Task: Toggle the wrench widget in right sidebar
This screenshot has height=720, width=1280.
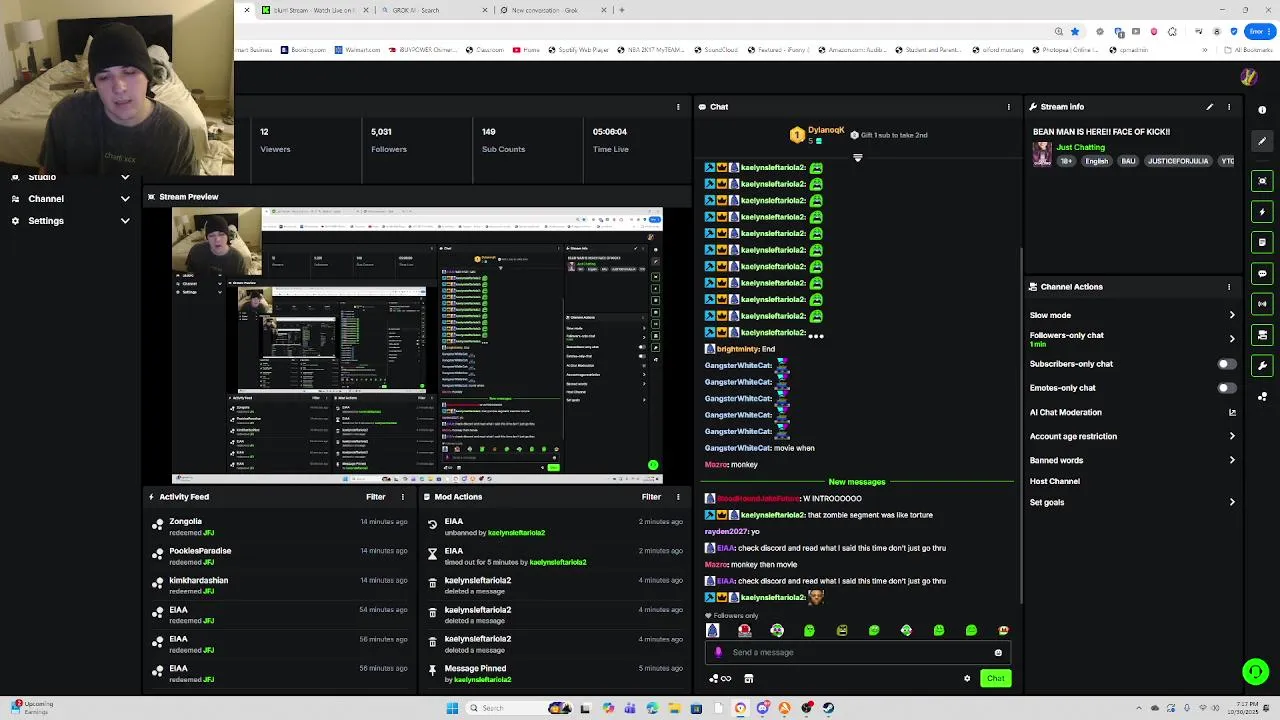Action: coord(1262,366)
